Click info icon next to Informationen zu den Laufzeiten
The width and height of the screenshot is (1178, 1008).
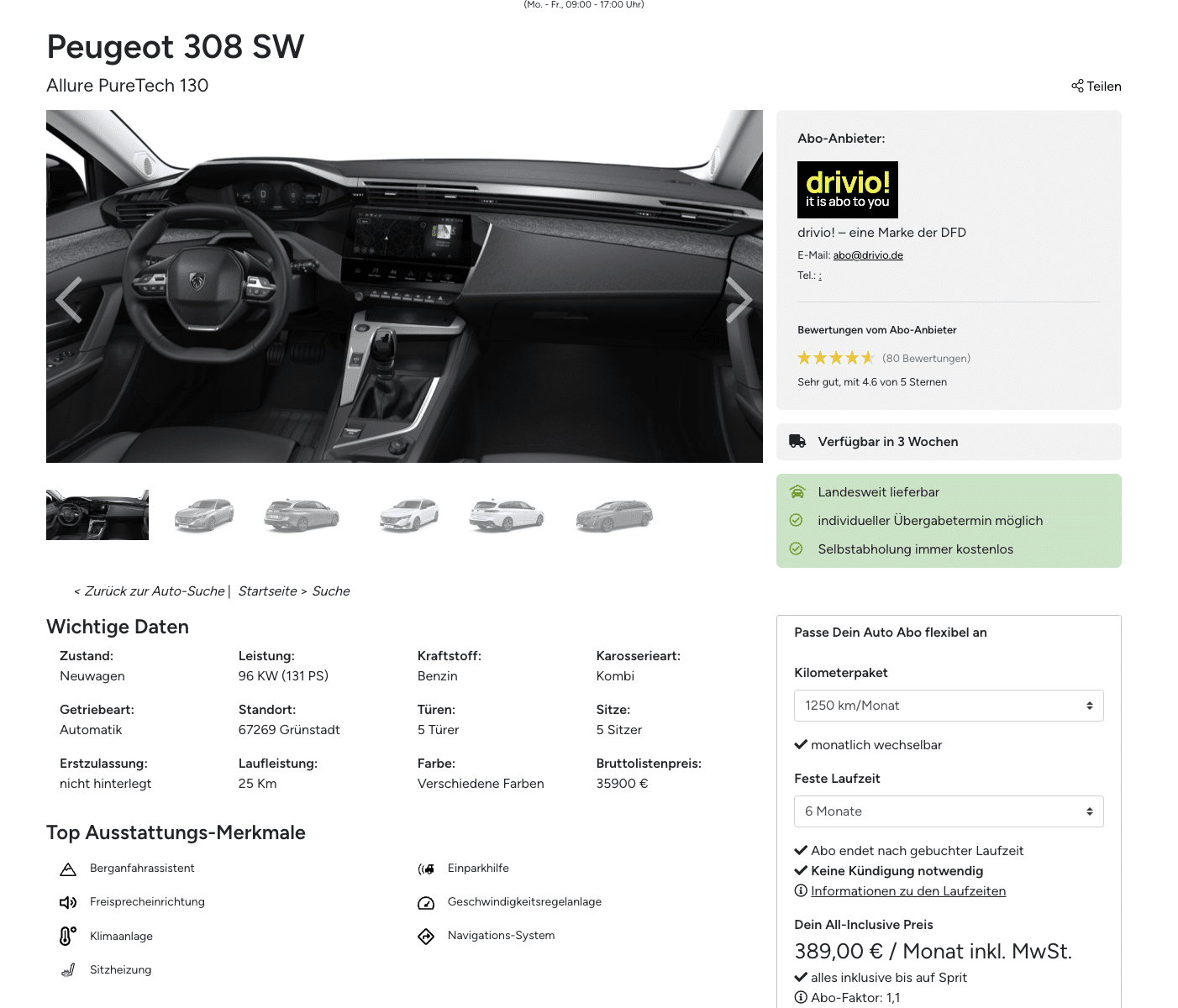[801, 890]
